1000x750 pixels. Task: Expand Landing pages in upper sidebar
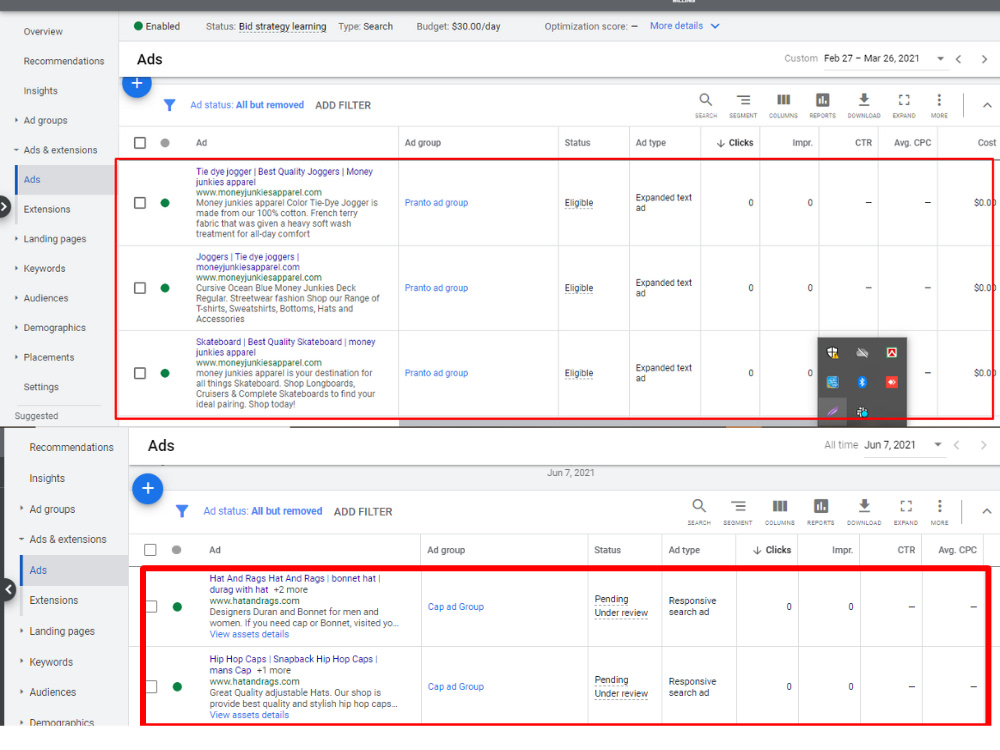pyautogui.click(x=16, y=239)
